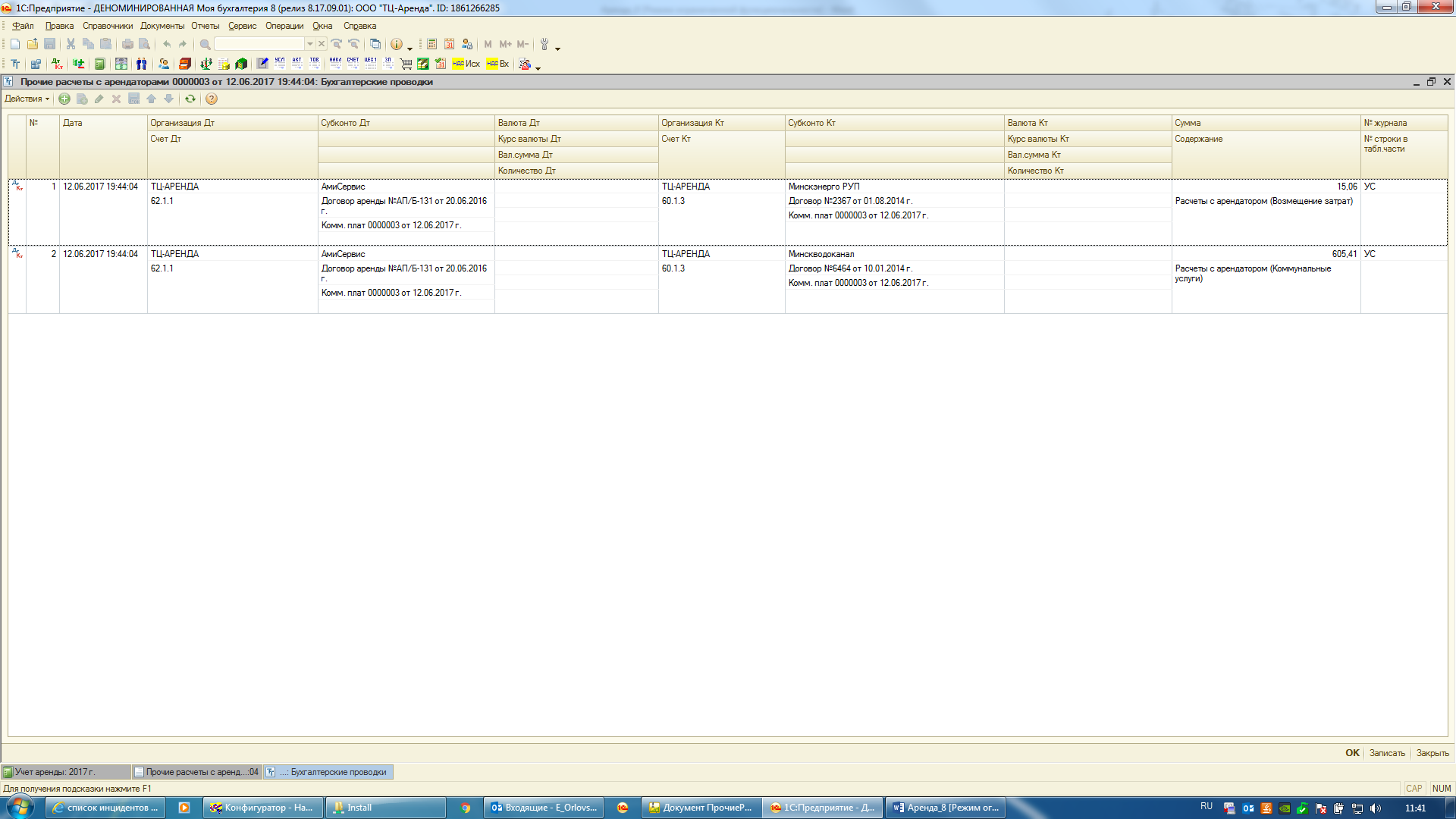This screenshot has width=1456, height=819.
Task: Open the Действия dropdown menu
Action: coord(27,99)
